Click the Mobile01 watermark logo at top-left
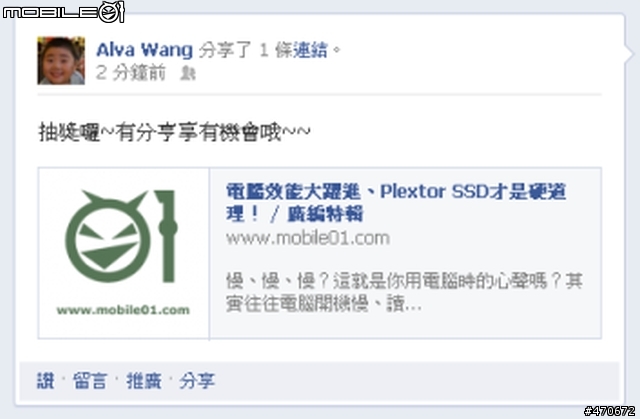640x419 pixels. 63,11
